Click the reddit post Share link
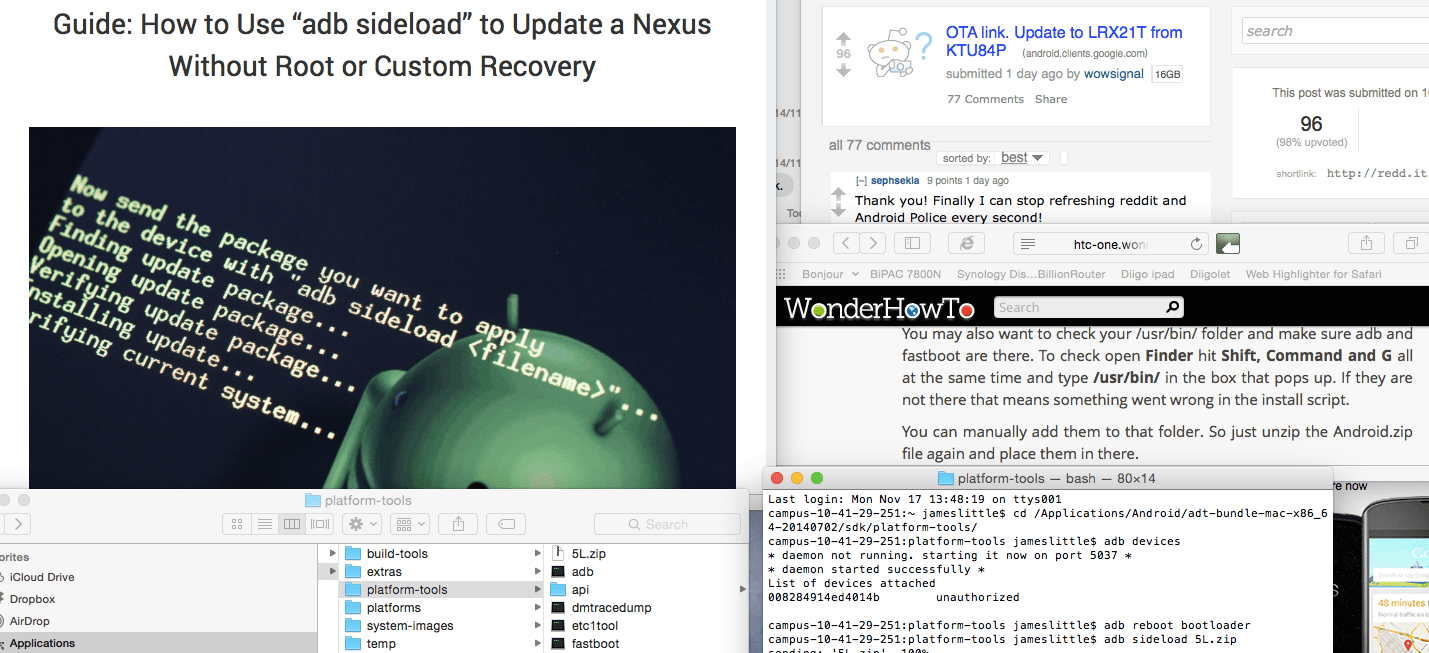This screenshot has width=1429, height=653. coord(1051,99)
